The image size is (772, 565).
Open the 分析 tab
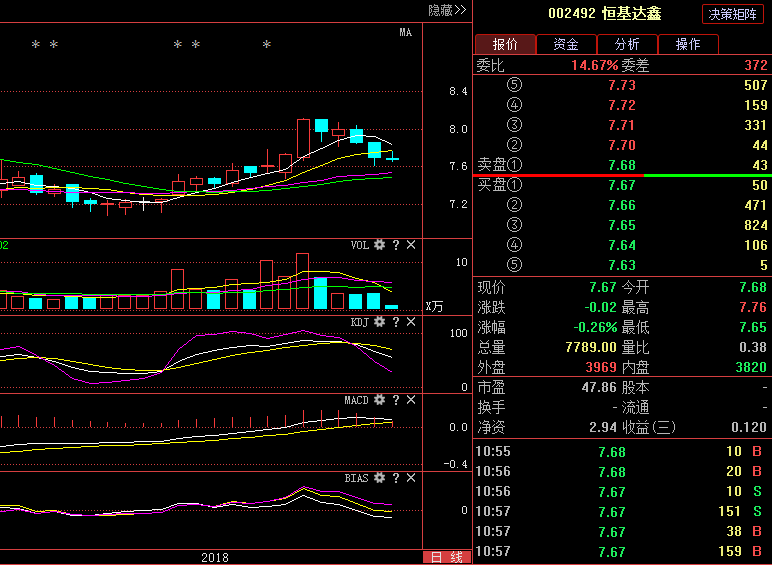tap(627, 44)
